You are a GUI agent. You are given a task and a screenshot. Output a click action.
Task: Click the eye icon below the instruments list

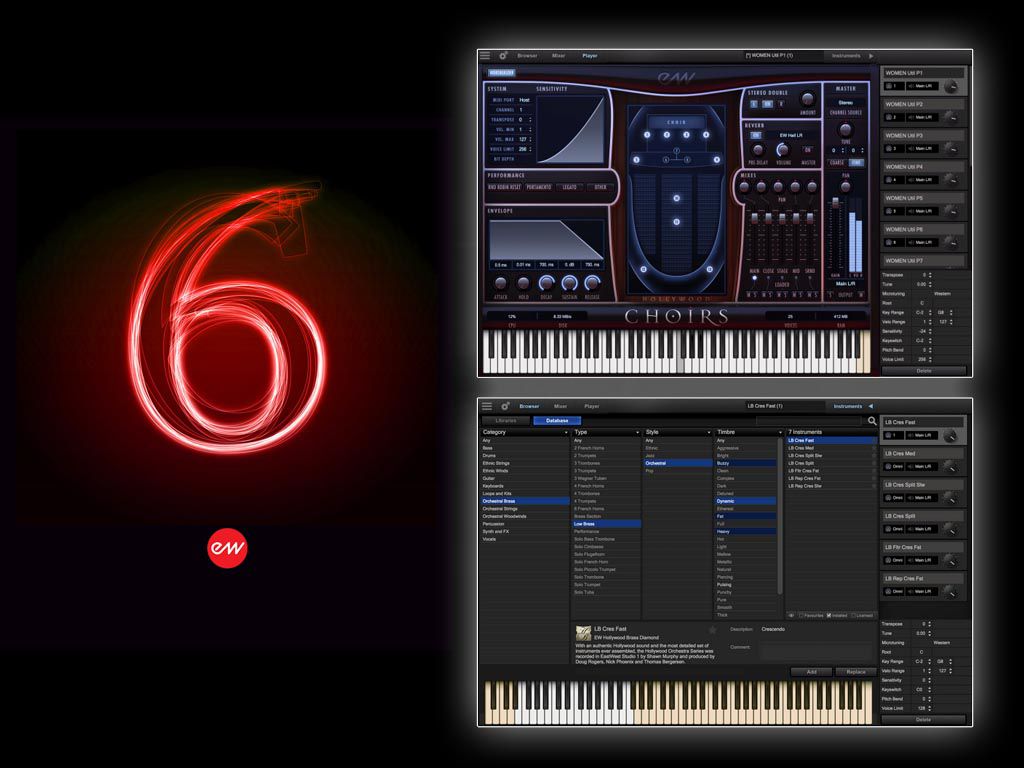point(791,615)
